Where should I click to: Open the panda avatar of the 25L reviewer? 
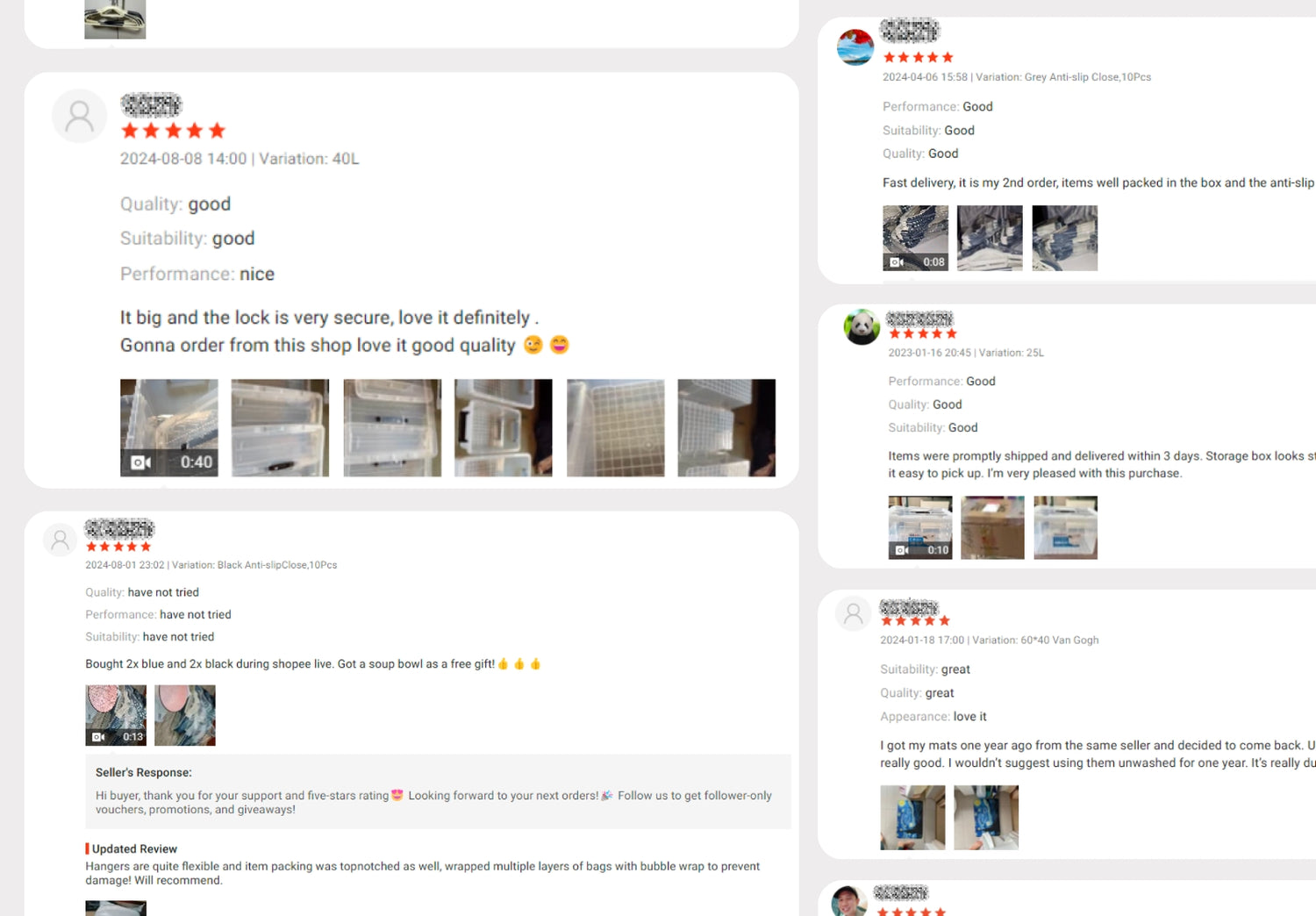[862, 327]
